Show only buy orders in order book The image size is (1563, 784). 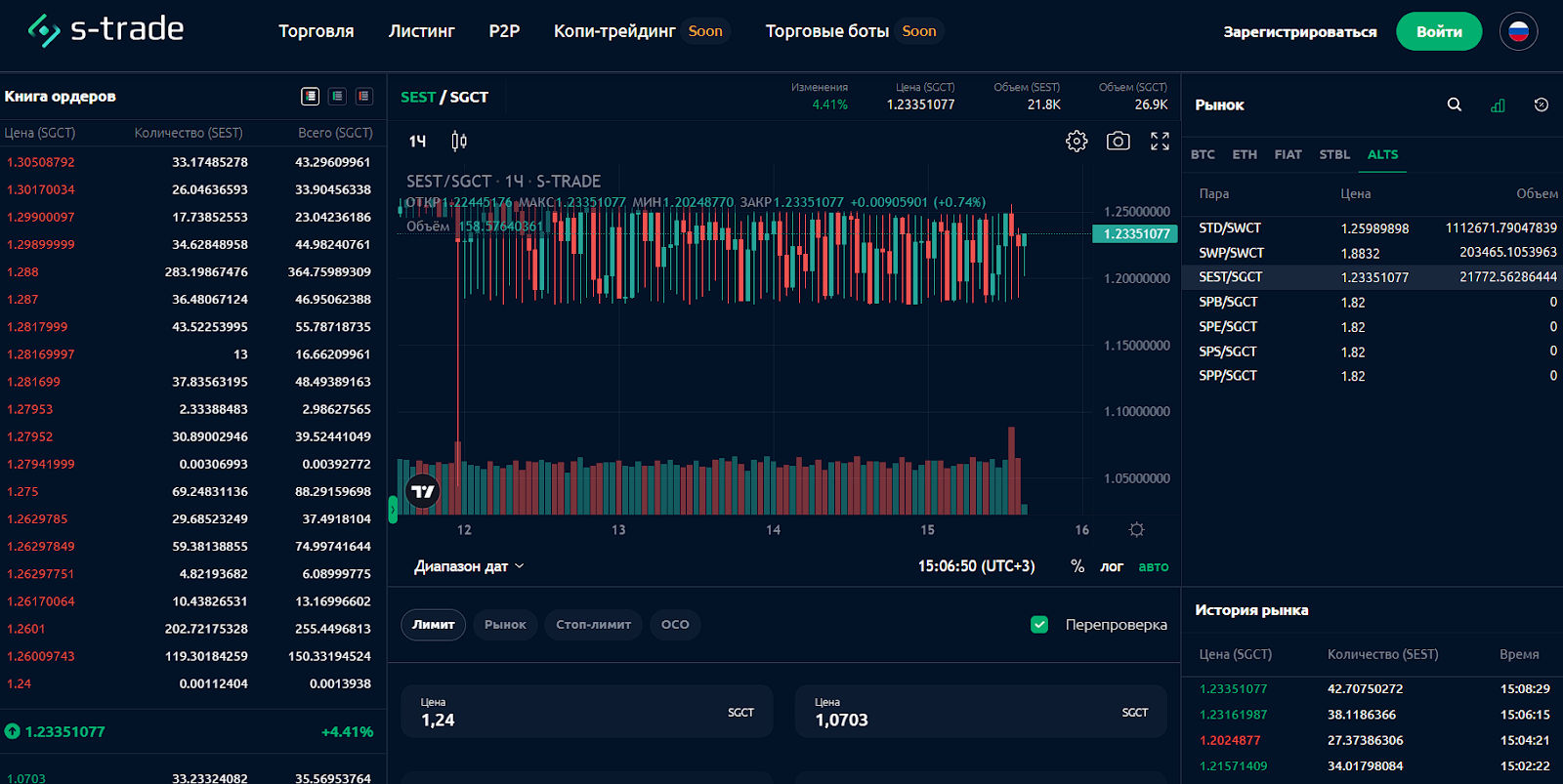[x=337, y=96]
